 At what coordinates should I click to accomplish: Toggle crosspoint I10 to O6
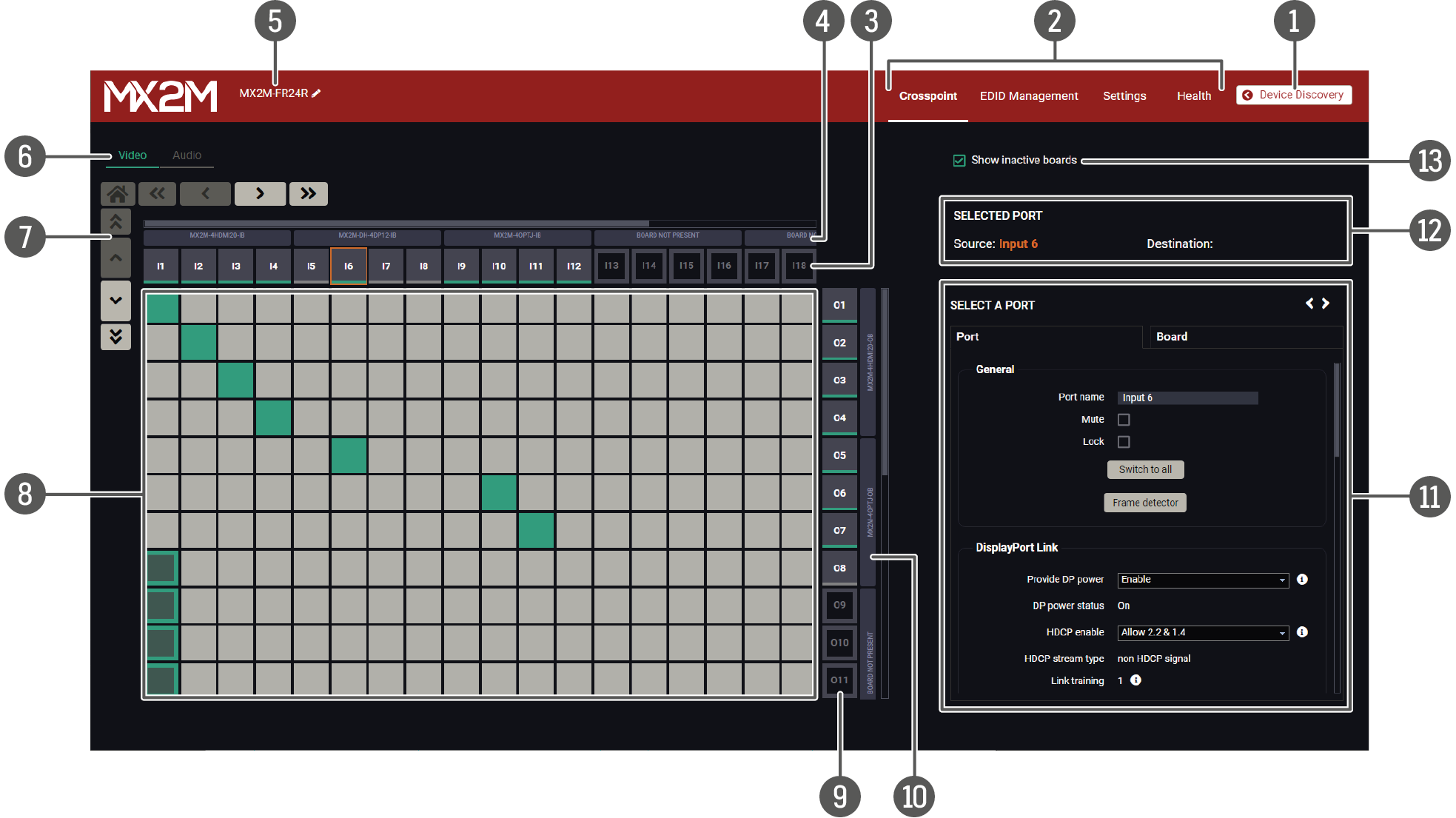(x=500, y=493)
